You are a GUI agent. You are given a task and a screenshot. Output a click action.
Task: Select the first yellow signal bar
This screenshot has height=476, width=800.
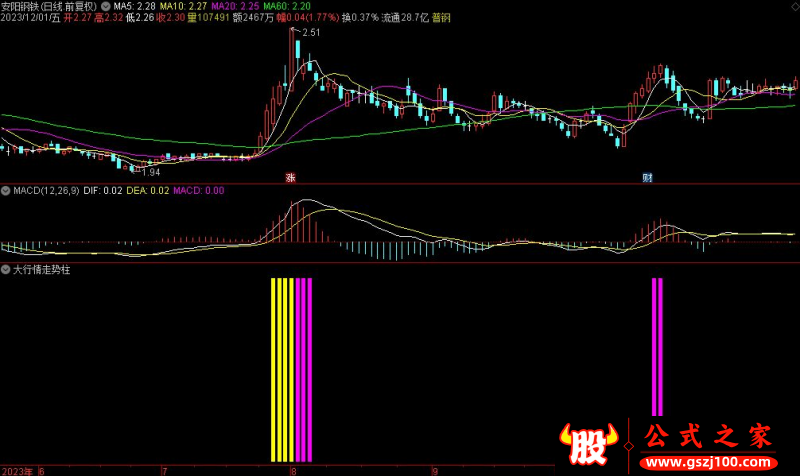274,367
